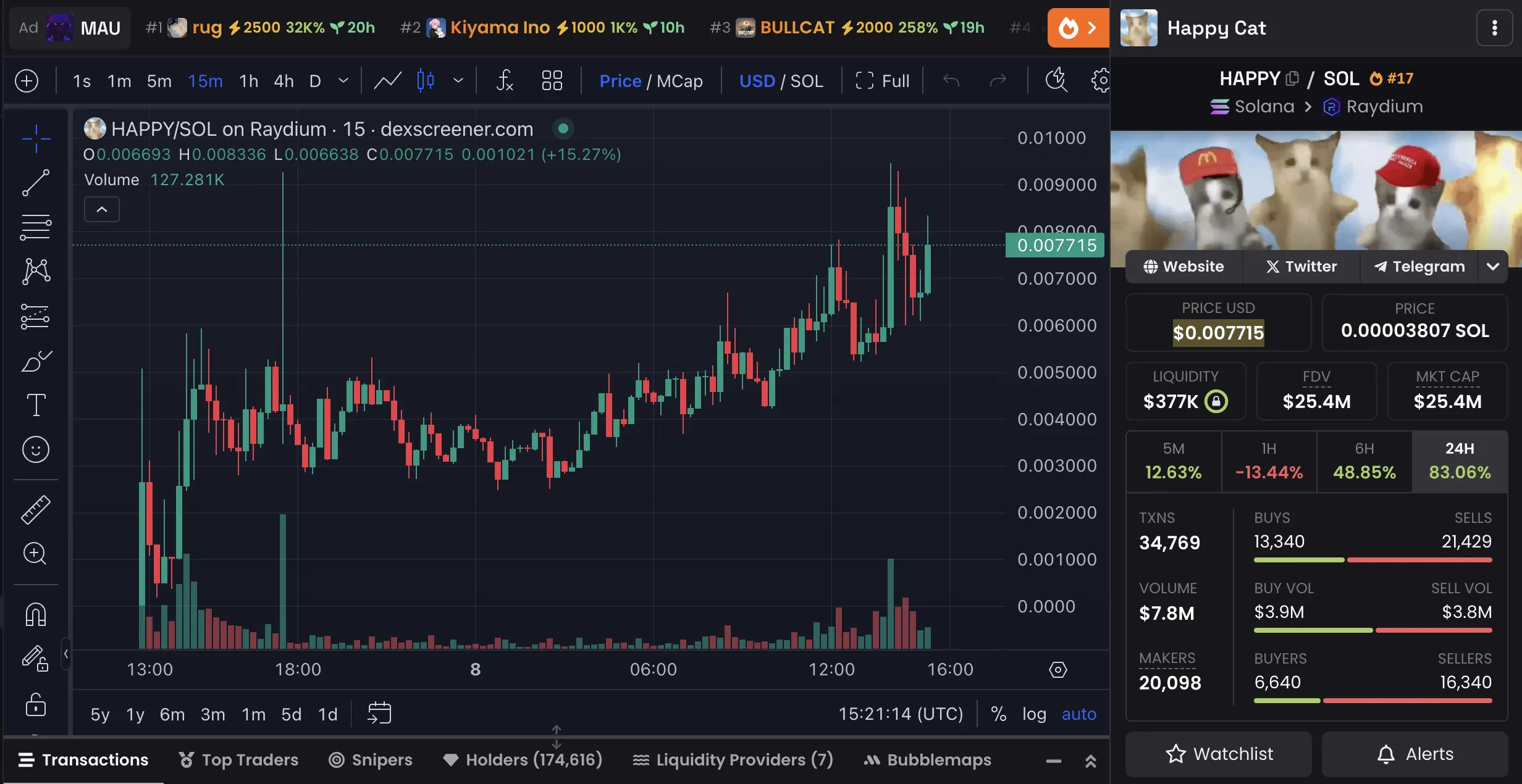
Task: Toggle log scale on chart
Action: pyautogui.click(x=1034, y=714)
